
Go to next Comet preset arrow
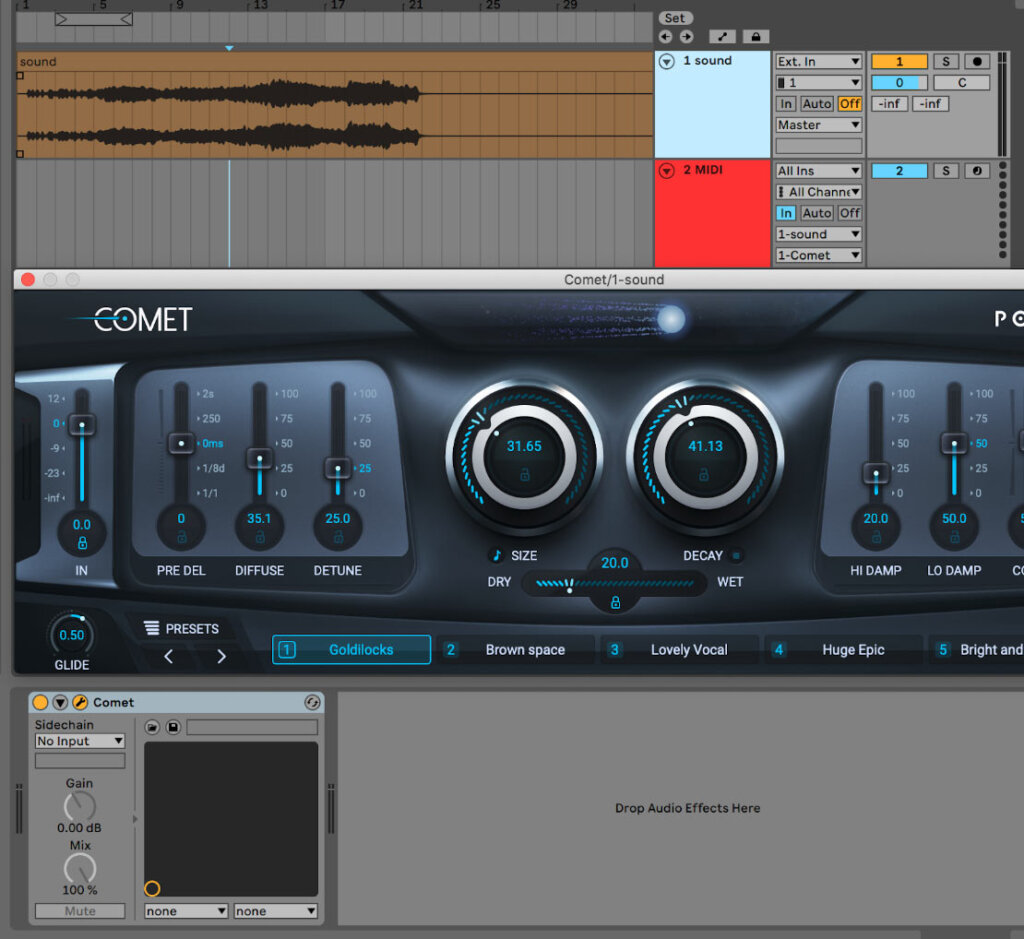coord(221,656)
